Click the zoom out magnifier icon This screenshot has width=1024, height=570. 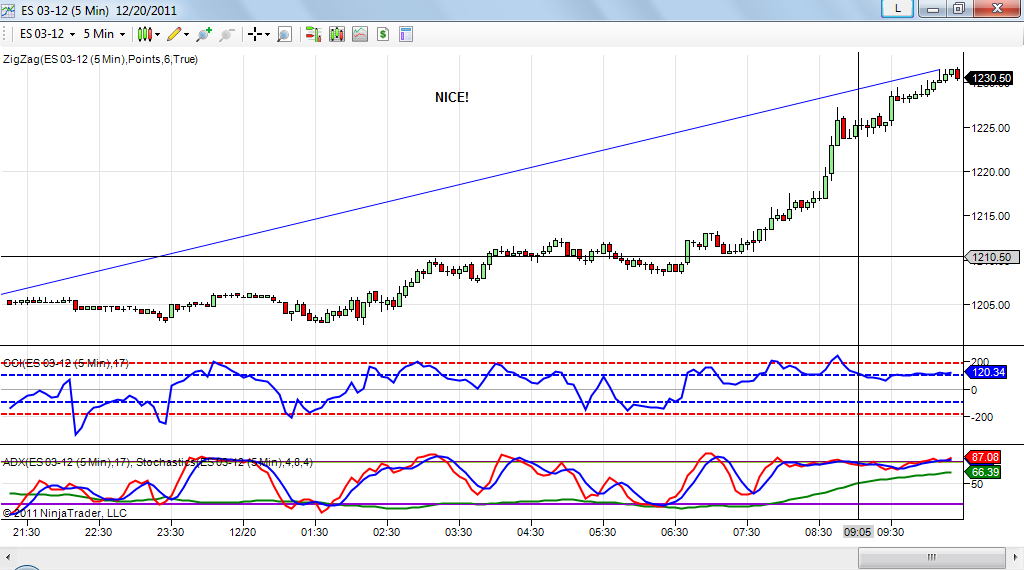tap(227, 34)
